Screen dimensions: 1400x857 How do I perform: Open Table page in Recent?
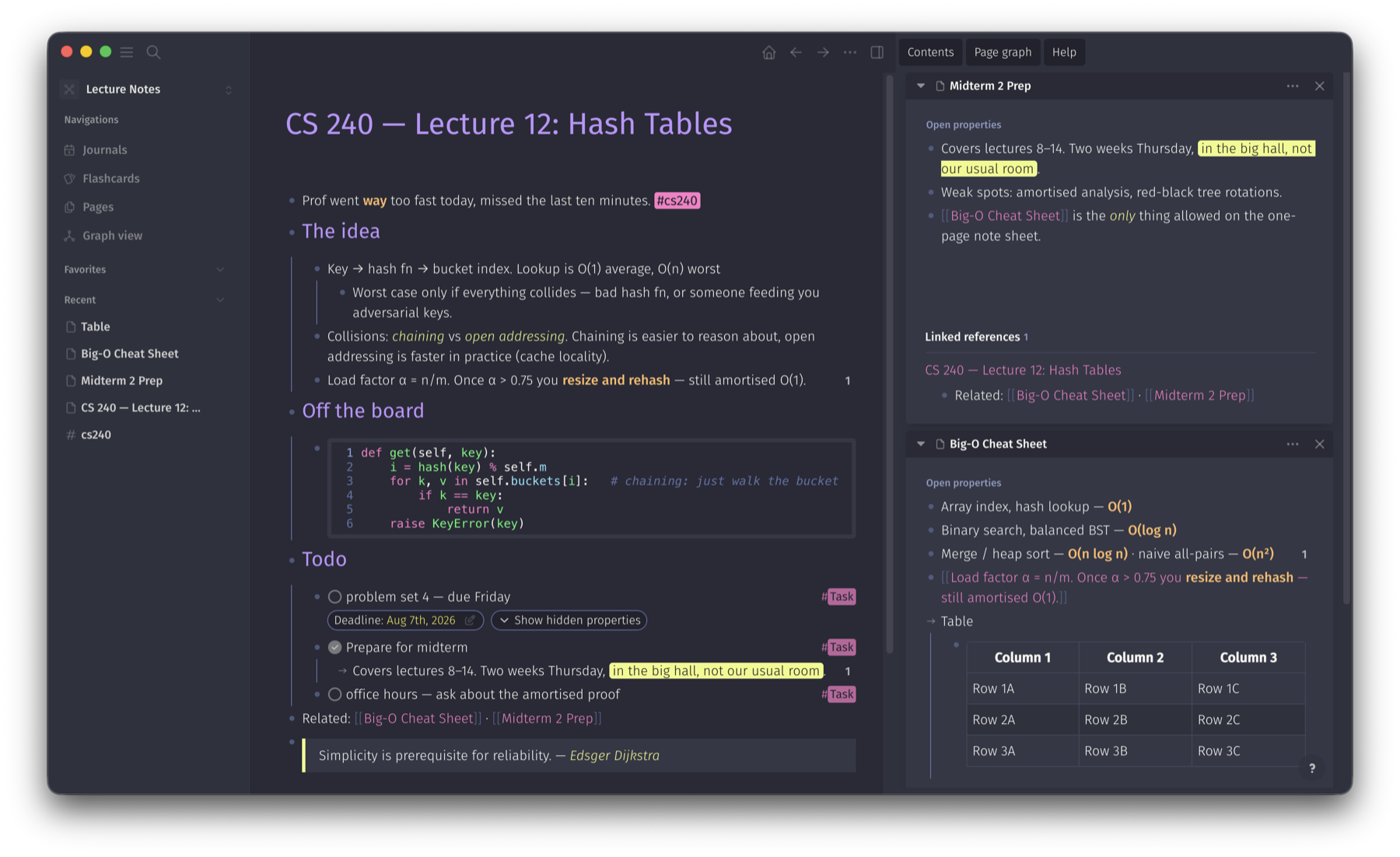coord(96,327)
